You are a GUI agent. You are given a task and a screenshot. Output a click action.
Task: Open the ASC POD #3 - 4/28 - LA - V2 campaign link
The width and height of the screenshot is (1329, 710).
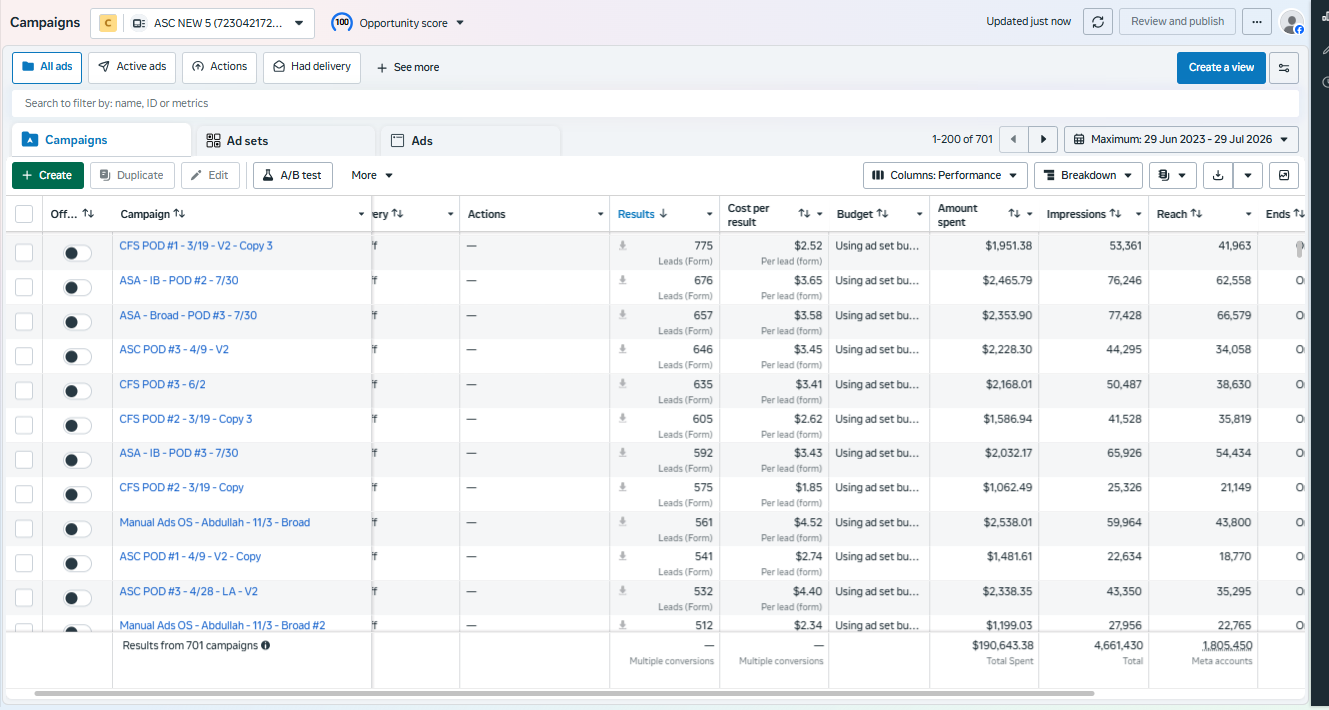[x=188, y=591]
